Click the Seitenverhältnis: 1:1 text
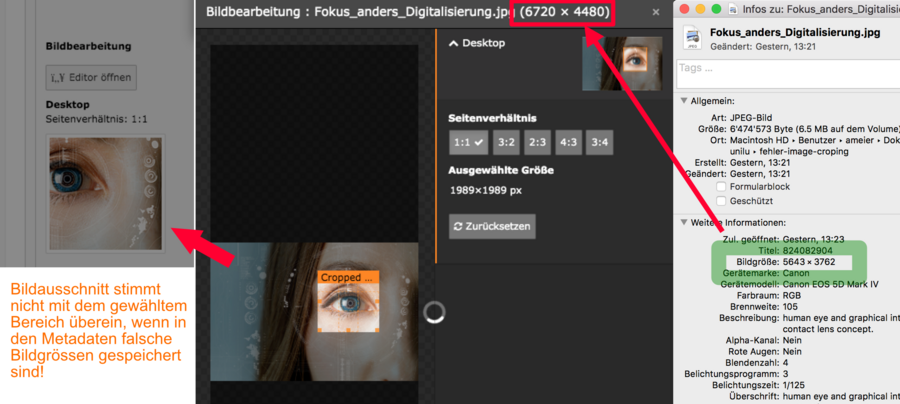This screenshot has width=900, height=404. [96, 119]
